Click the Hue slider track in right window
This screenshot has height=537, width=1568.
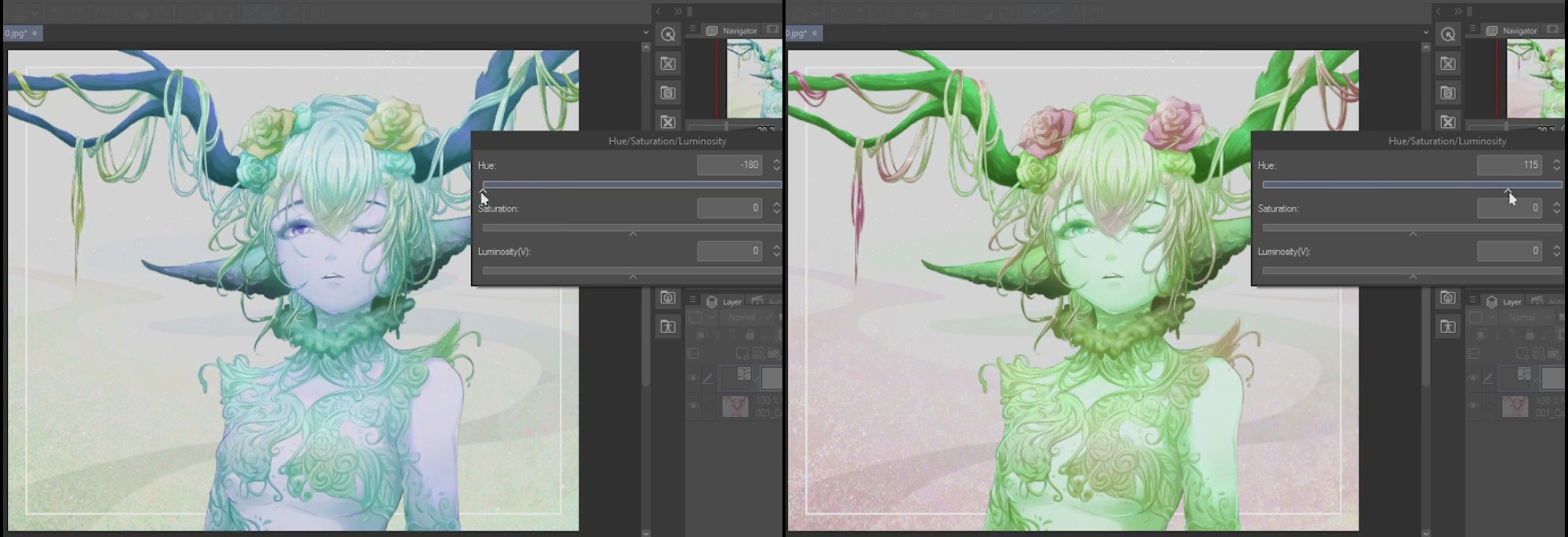[x=1412, y=185]
